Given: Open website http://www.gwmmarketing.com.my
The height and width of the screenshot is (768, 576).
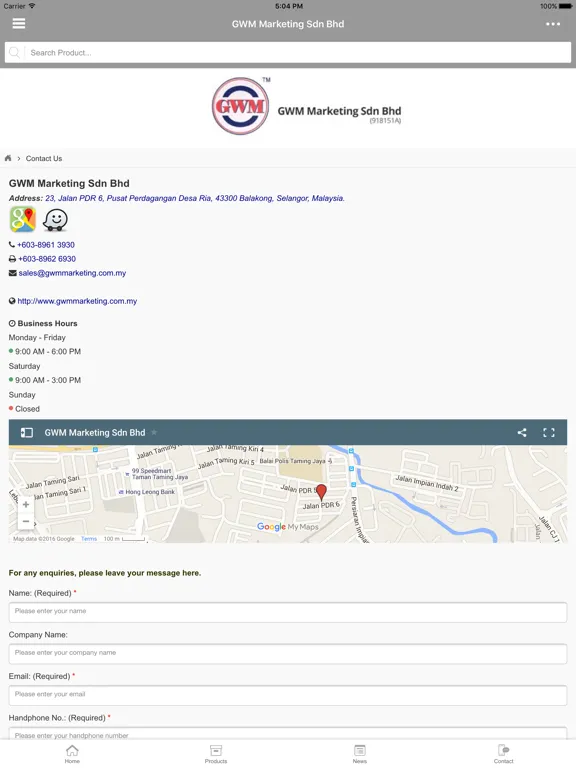Looking at the screenshot, I should coord(77,301).
